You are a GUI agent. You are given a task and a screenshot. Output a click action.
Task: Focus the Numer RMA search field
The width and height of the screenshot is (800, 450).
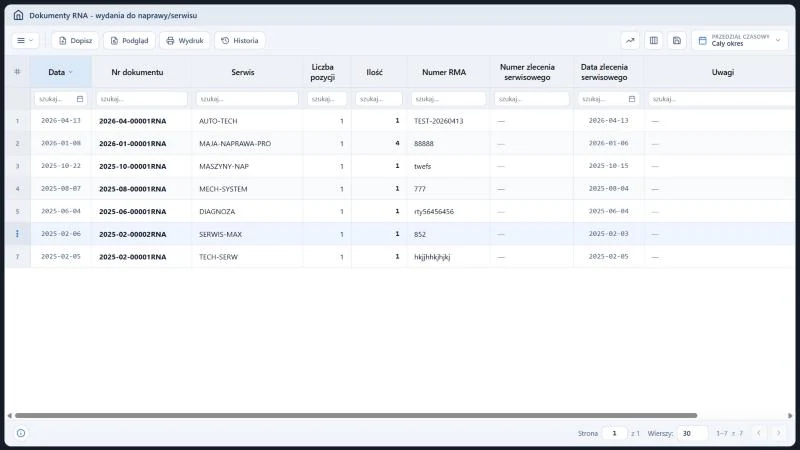[x=448, y=99]
